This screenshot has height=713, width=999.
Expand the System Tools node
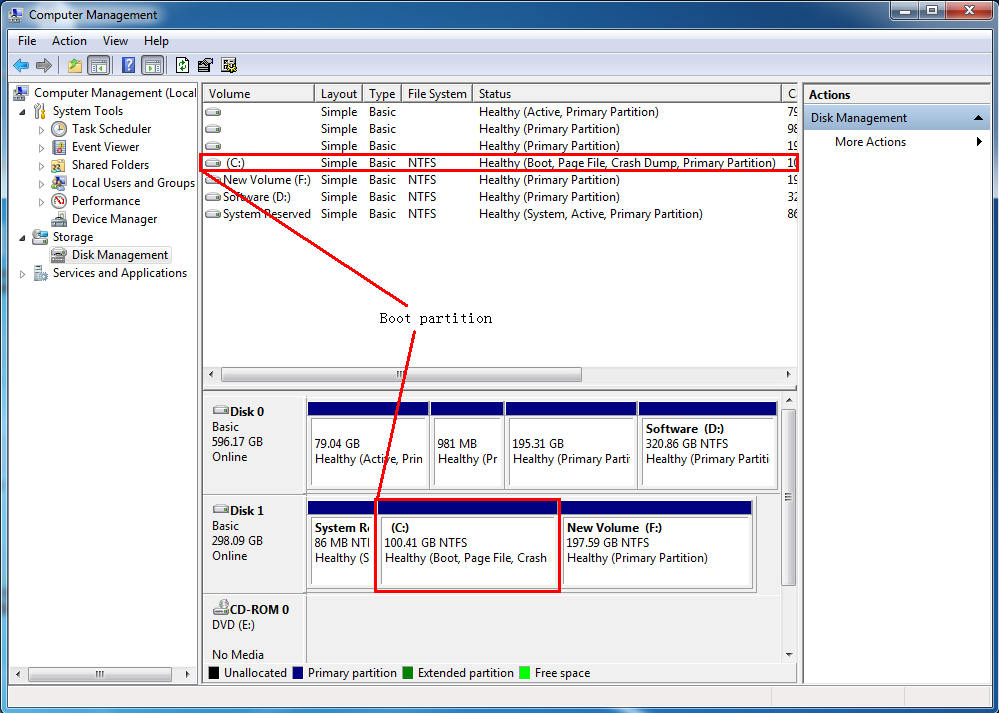[x=22, y=111]
